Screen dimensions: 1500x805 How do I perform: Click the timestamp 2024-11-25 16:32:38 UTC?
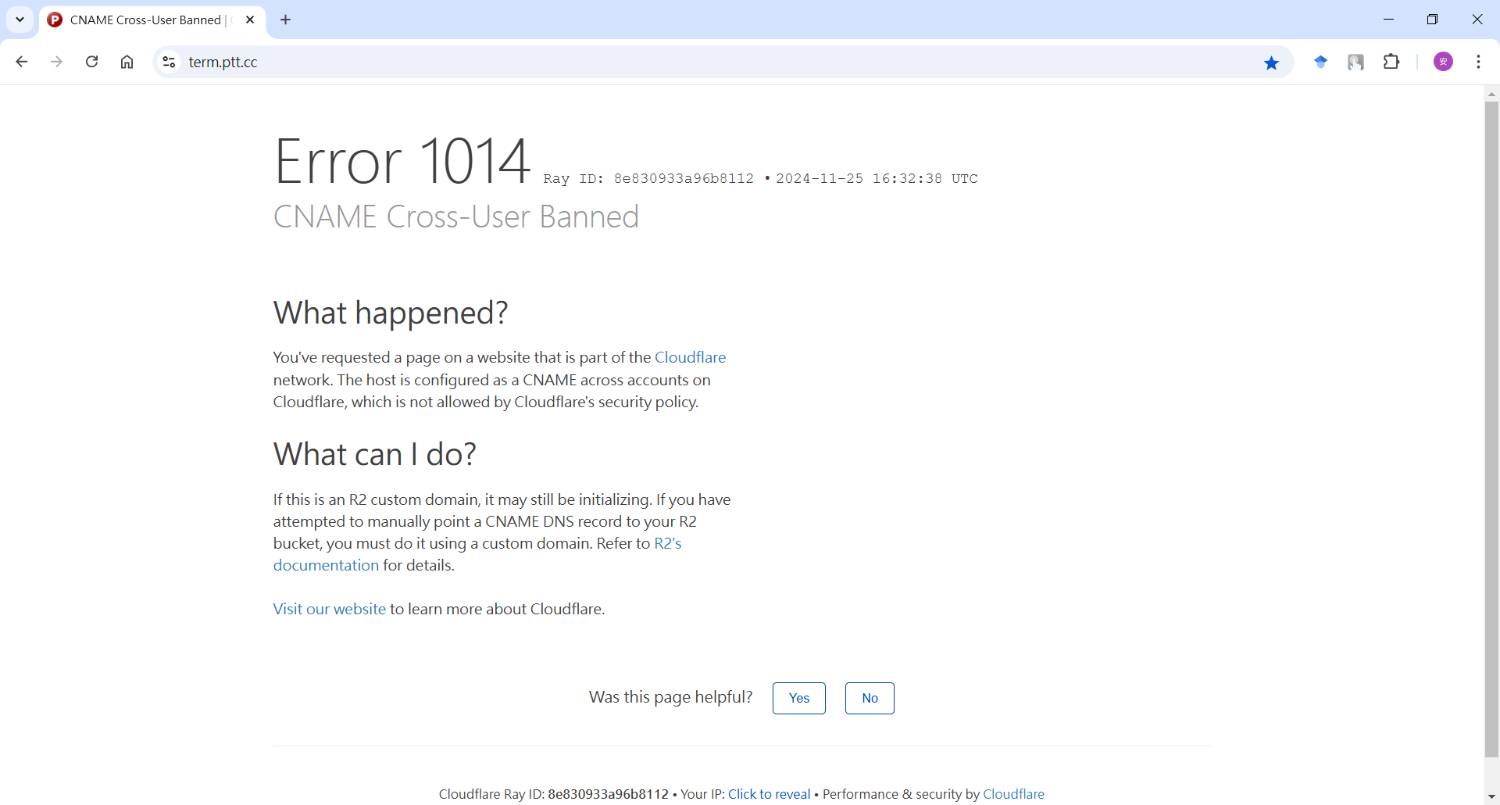point(876,179)
